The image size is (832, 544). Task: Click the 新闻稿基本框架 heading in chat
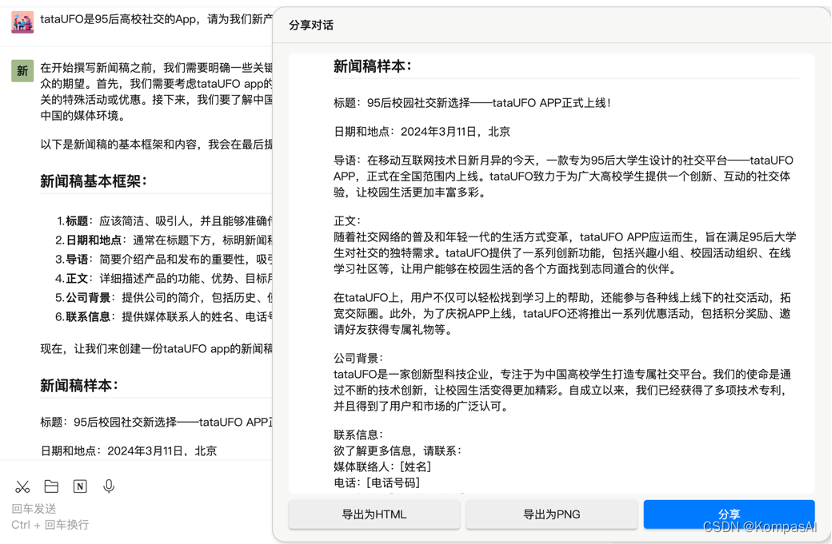click(93, 182)
